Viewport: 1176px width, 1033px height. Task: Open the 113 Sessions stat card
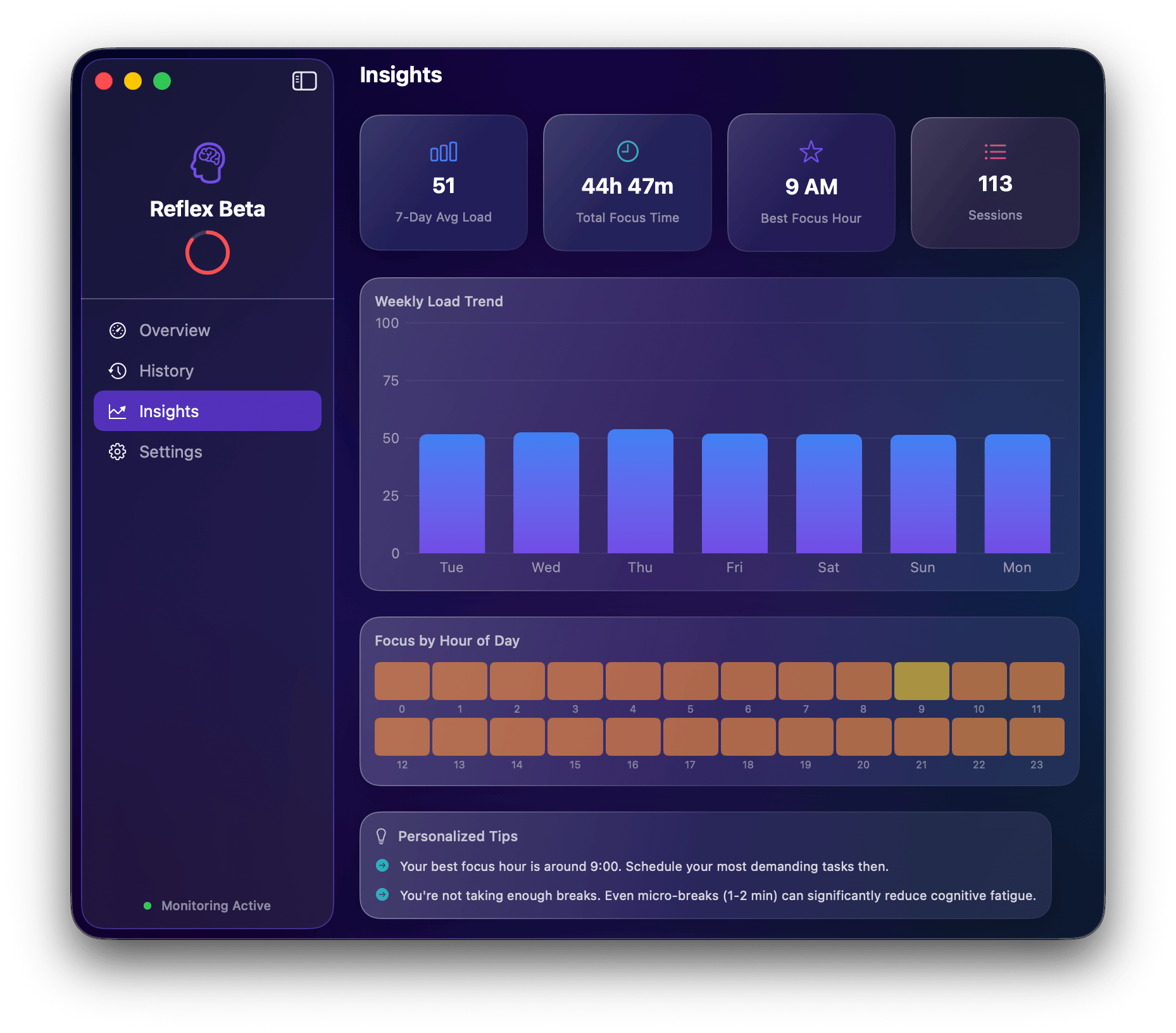[x=994, y=183]
